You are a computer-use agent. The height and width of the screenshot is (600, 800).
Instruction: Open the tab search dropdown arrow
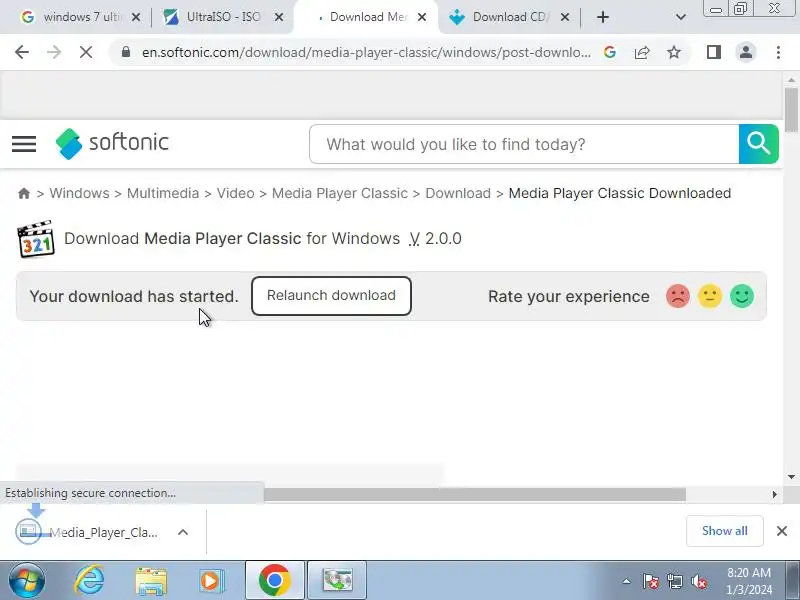(680, 17)
